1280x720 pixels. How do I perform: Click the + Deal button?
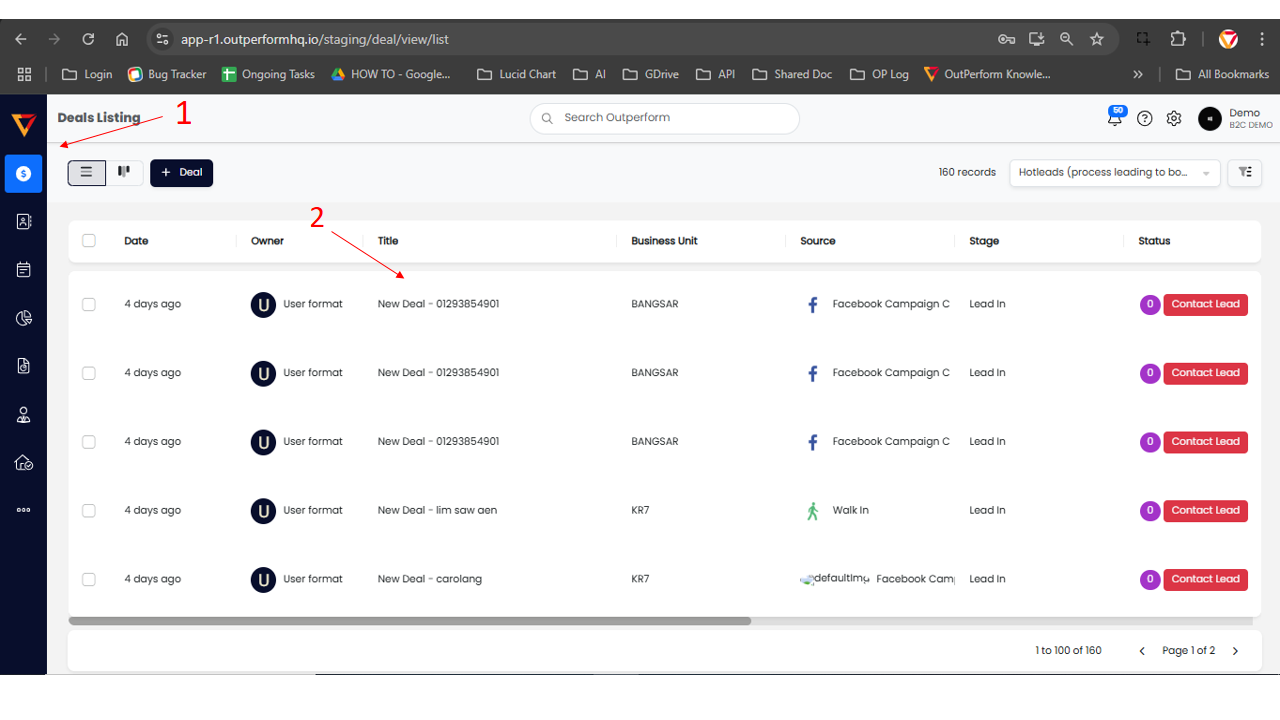(181, 172)
